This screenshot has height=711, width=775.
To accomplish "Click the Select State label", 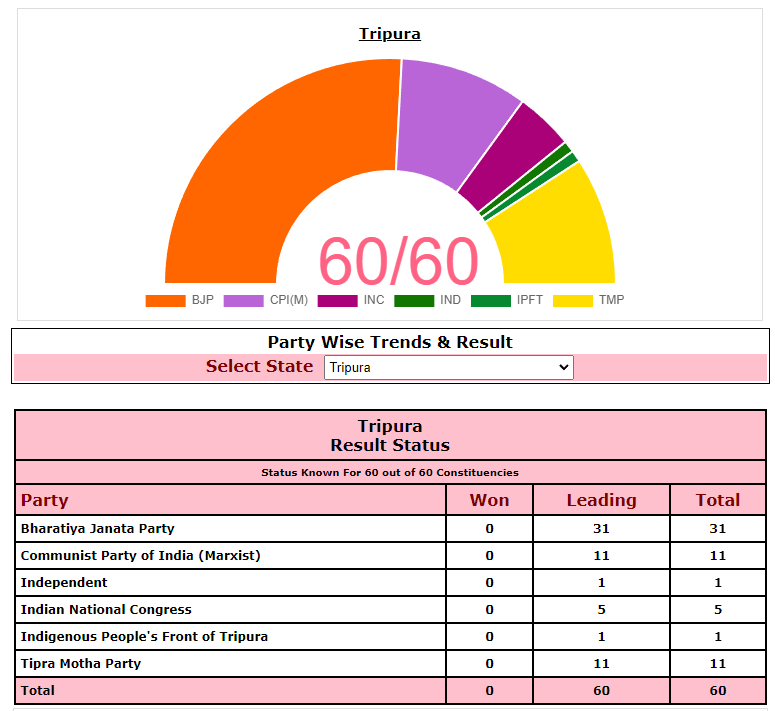I will (259, 366).
